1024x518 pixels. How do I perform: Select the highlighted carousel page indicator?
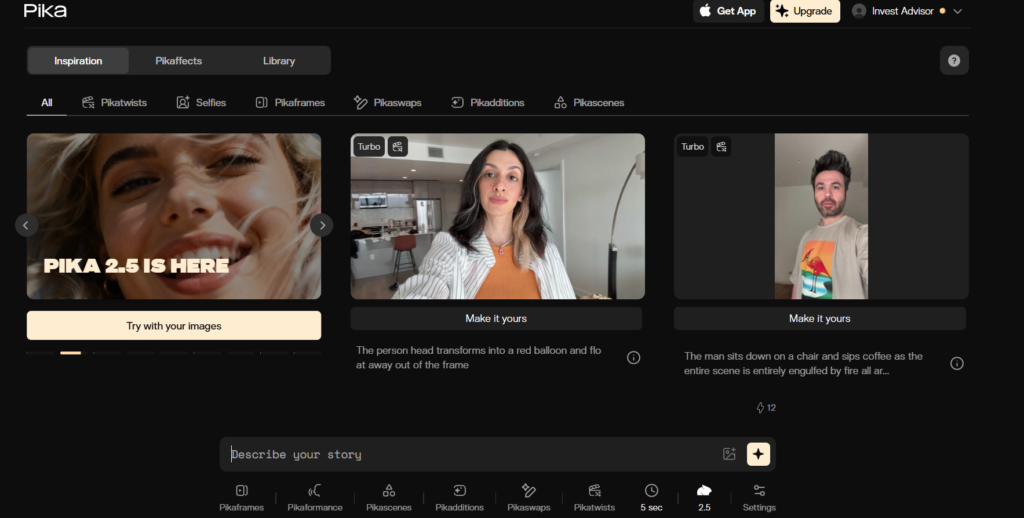coord(71,353)
